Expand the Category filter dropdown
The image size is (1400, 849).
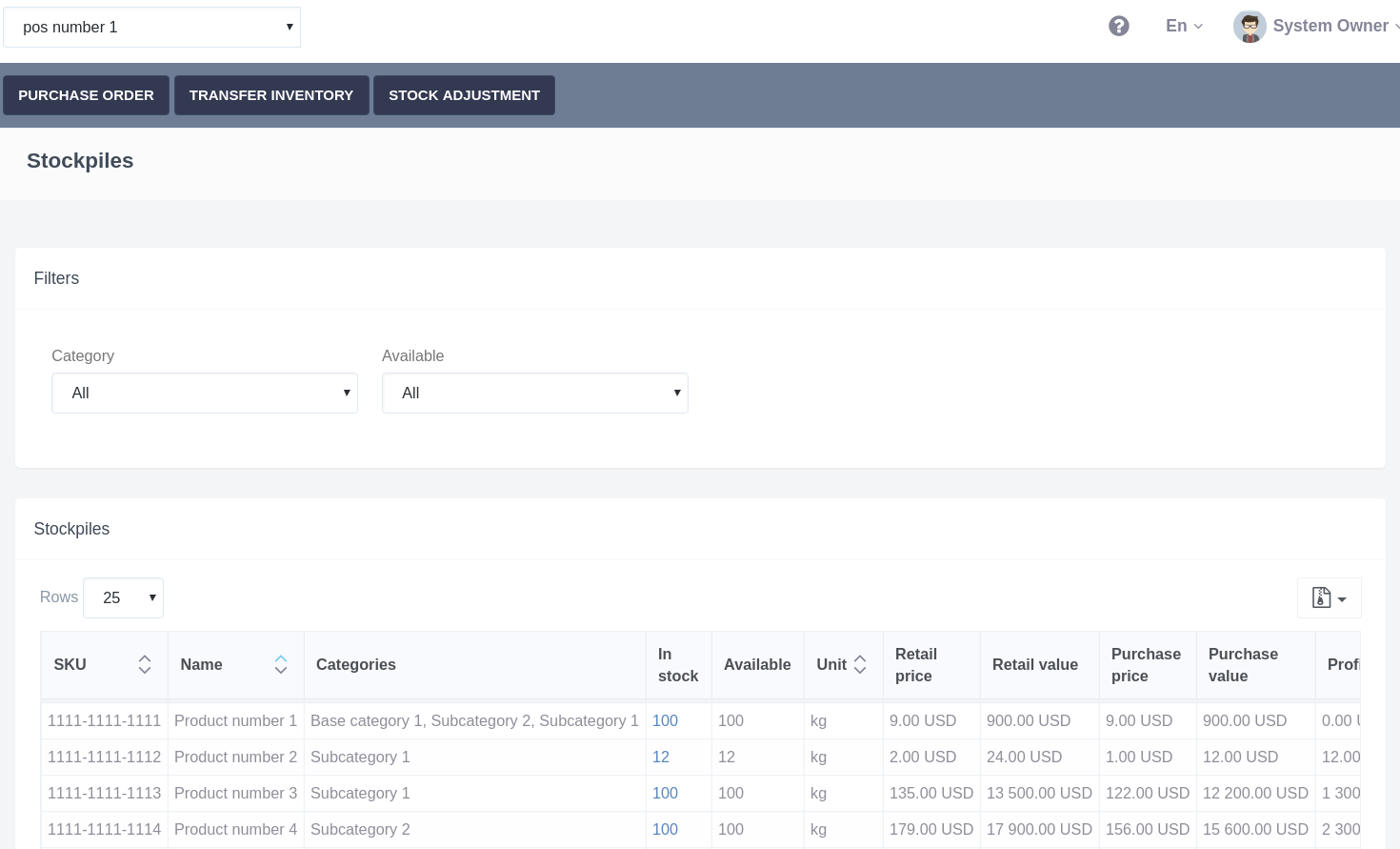click(205, 394)
